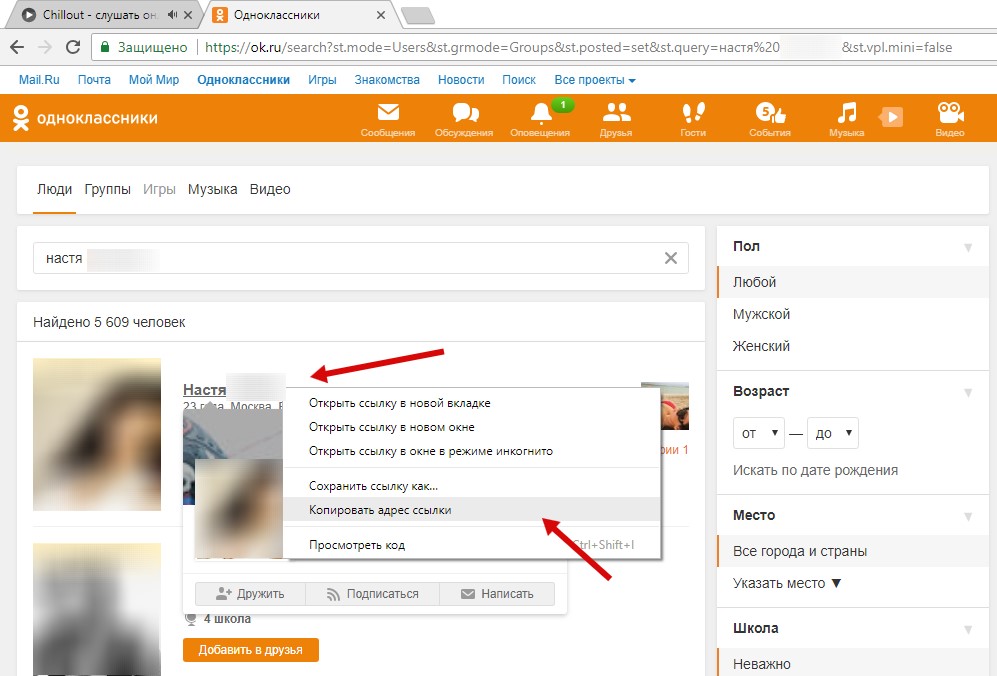Open the age 'до' dropdown
This screenshot has width=997, height=676.
coord(832,433)
